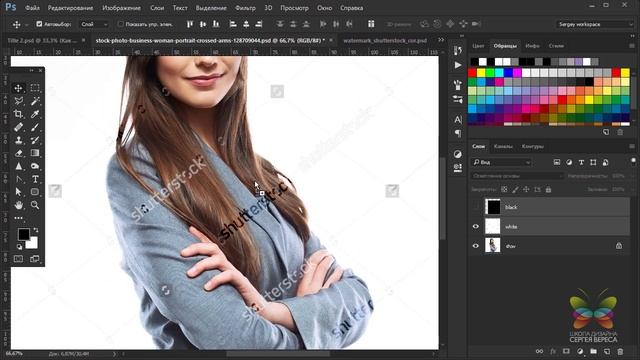Select the Horizontal Type tool
The width and height of the screenshot is (640, 360).
click(x=35, y=179)
